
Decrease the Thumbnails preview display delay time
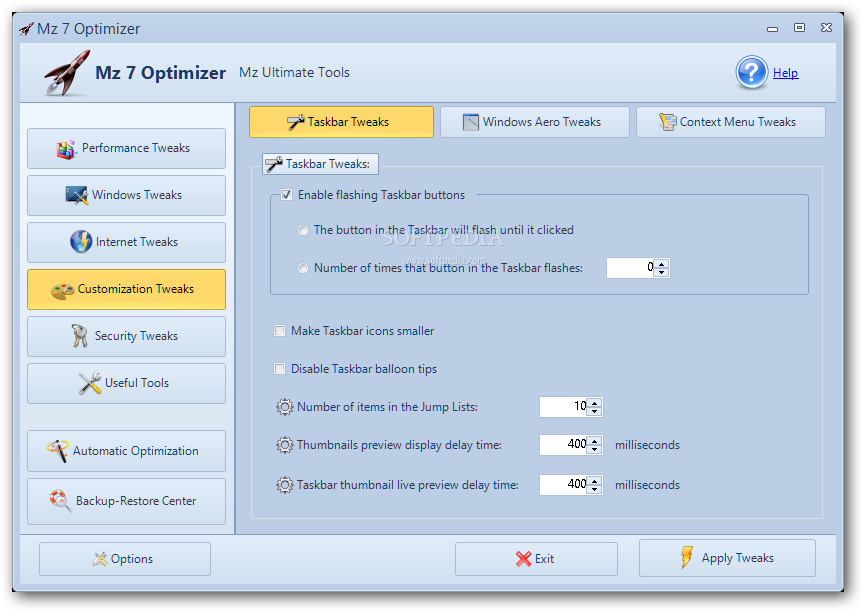pos(595,449)
